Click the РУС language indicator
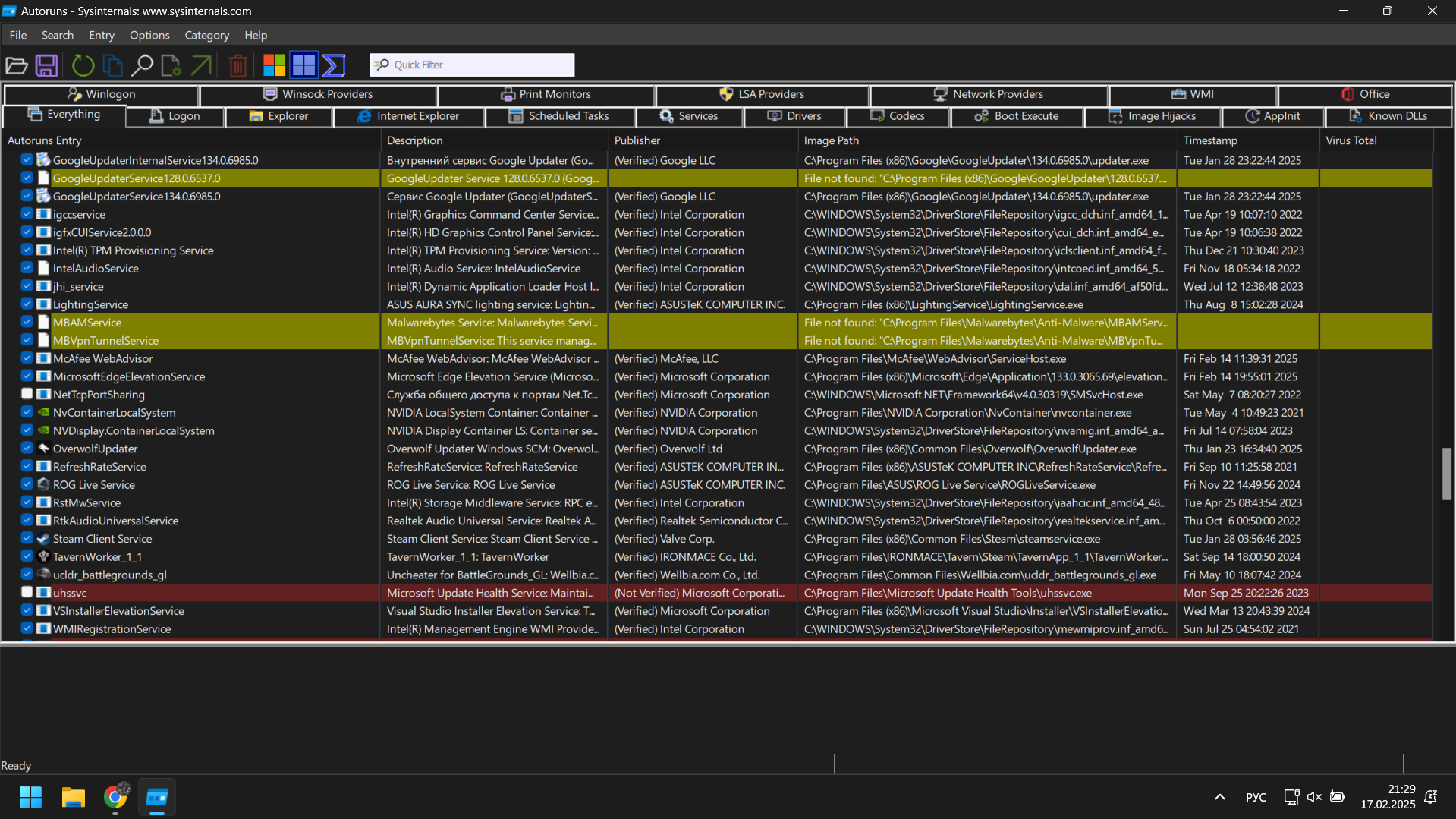The height and width of the screenshot is (819, 1456). (x=1256, y=797)
